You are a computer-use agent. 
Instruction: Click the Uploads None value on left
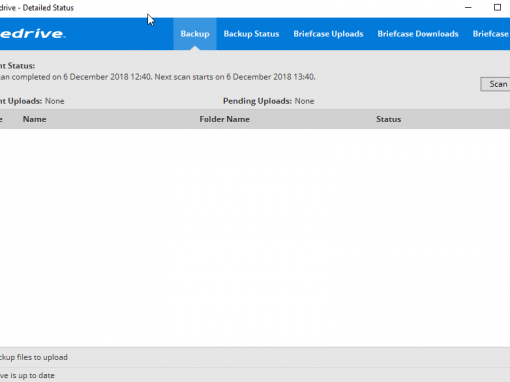(55, 101)
